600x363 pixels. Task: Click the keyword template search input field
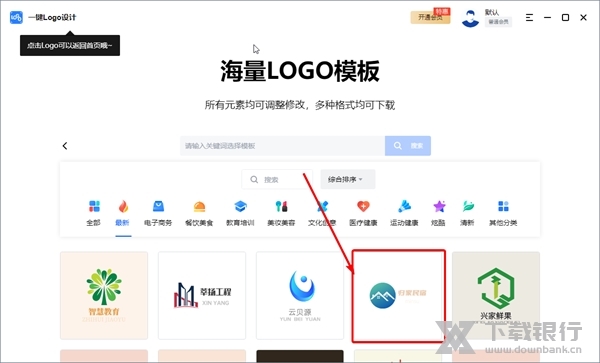pyautogui.click(x=282, y=146)
